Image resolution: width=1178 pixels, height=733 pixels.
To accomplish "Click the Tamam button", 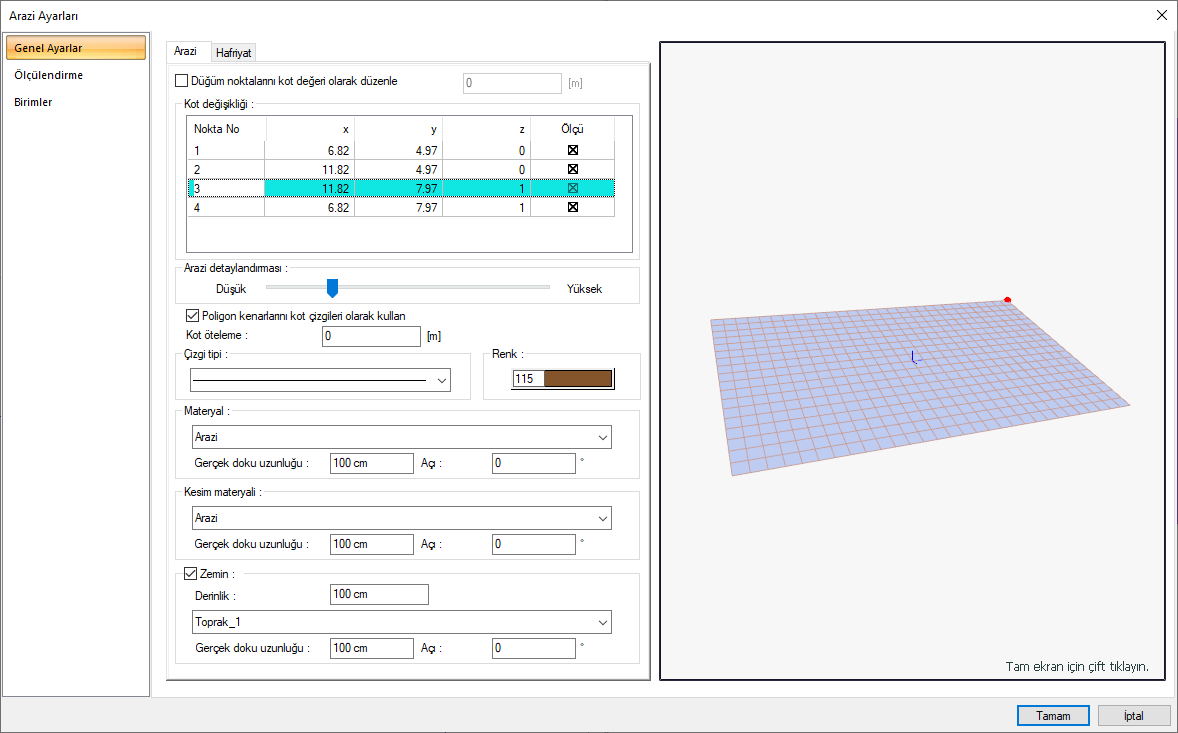I will click(x=1053, y=716).
